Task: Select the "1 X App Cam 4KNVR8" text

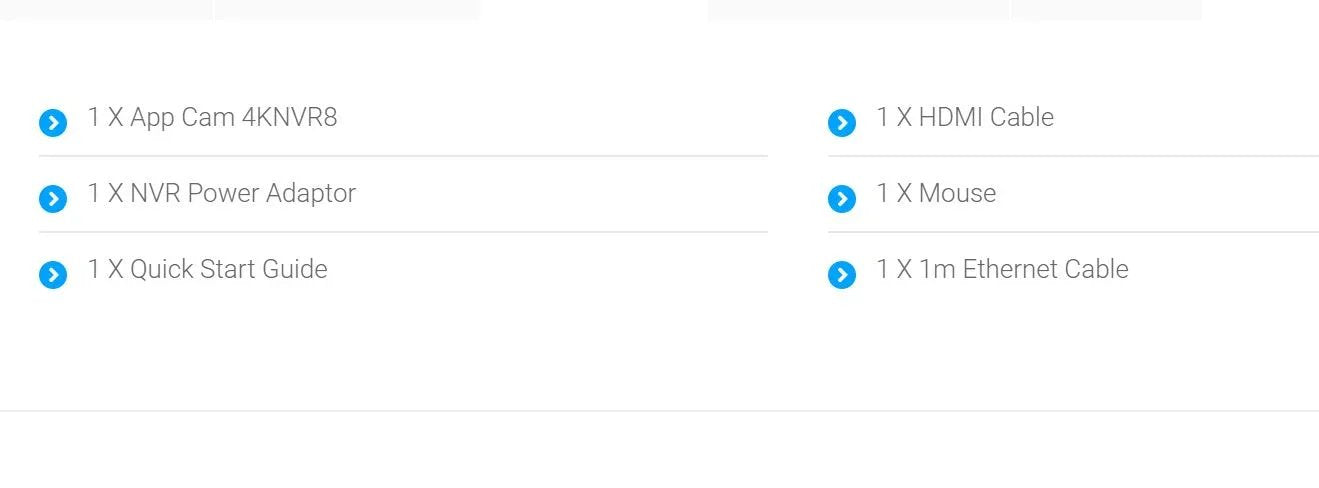Action: tap(212, 117)
